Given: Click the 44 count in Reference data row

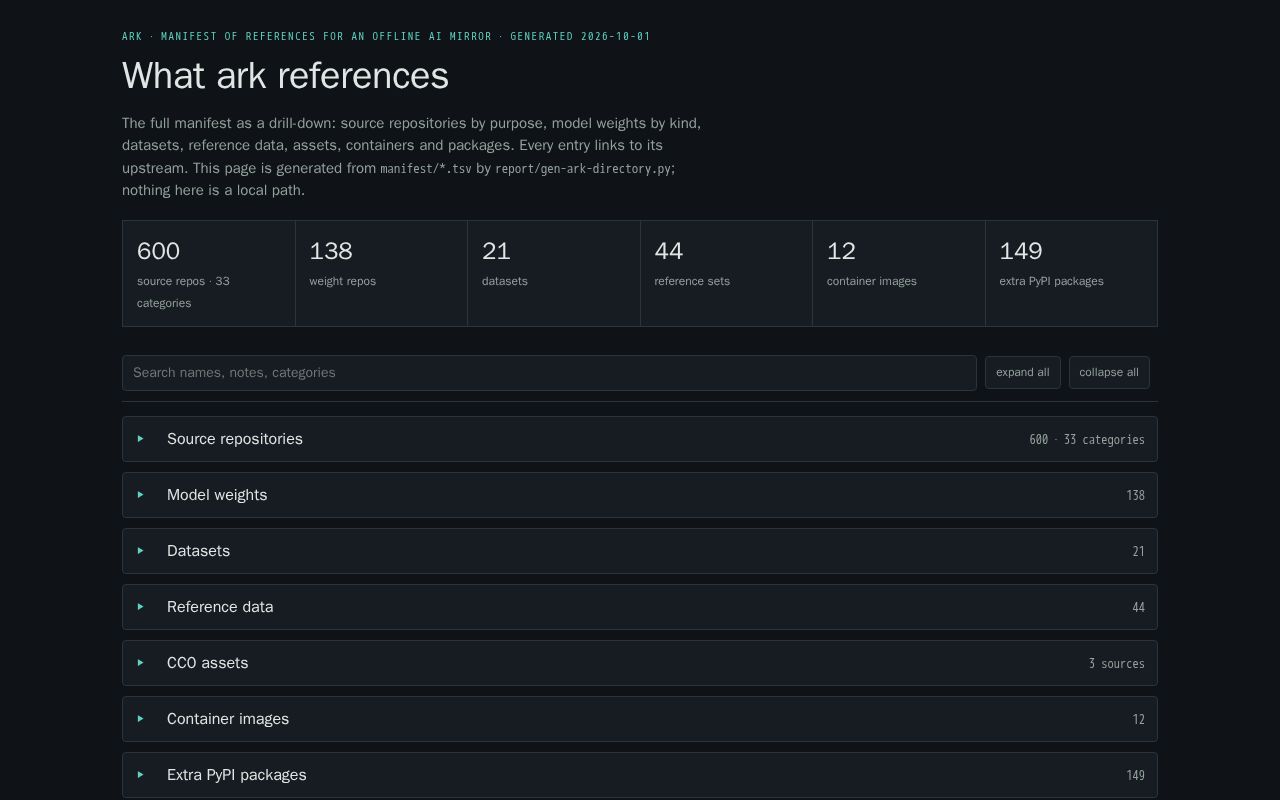Looking at the screenshot, I should click(1138, 608).
